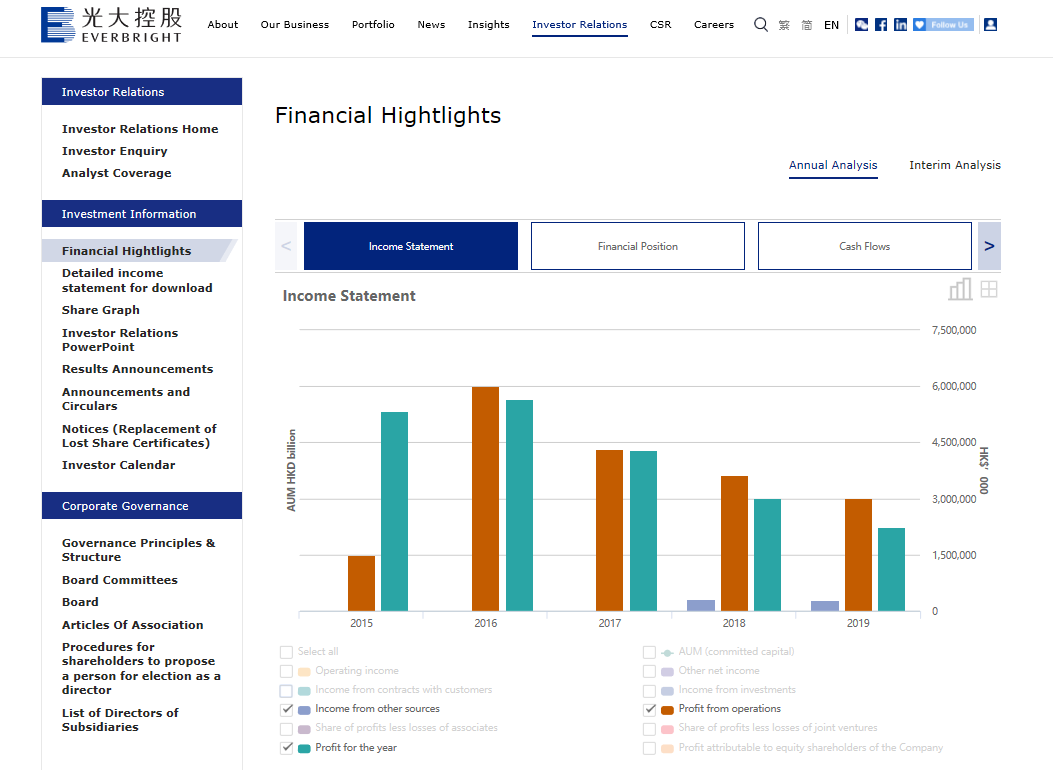Enable the Select all checkbox
The width and height of the screenshot is (1053, 770).
(287, 651)
